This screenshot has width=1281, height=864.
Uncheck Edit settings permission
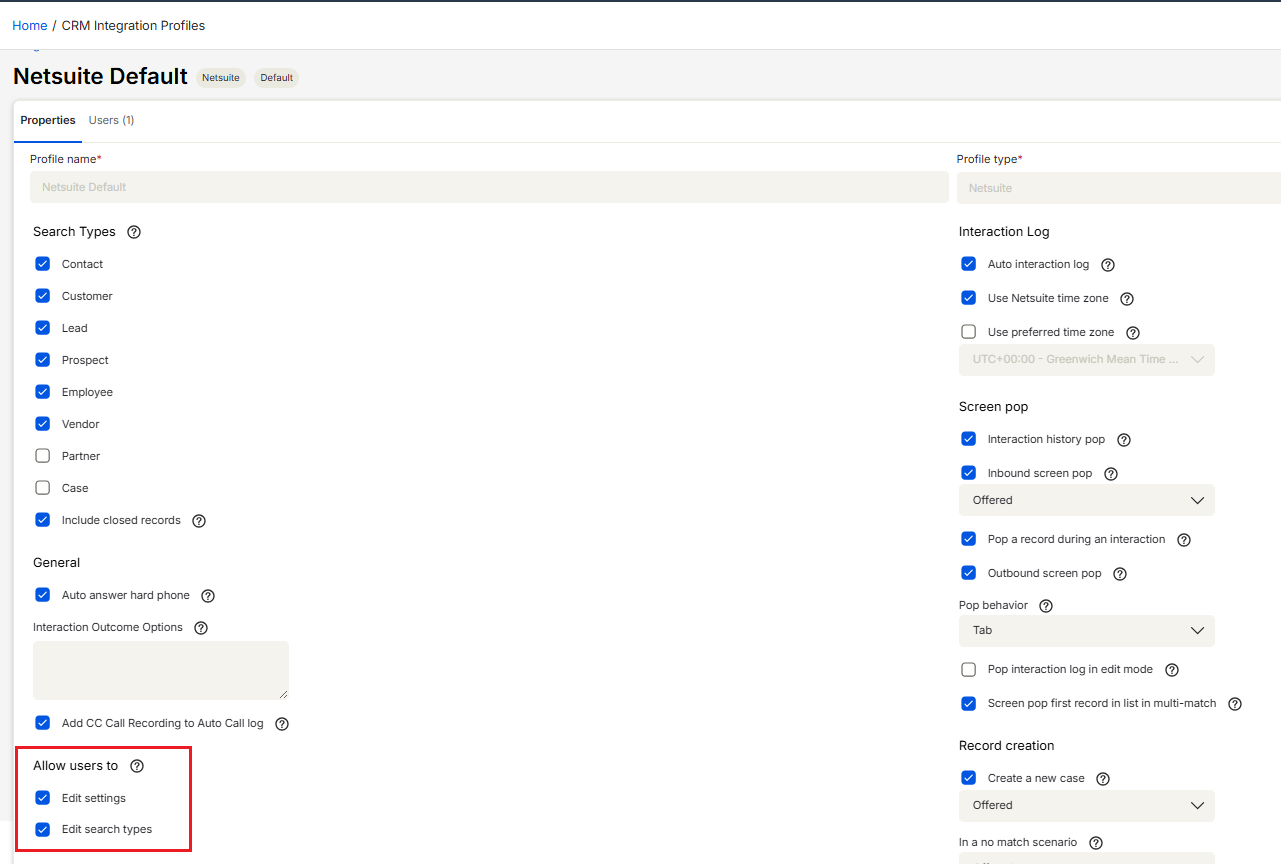pyautogui.click(x=43, y=798)
